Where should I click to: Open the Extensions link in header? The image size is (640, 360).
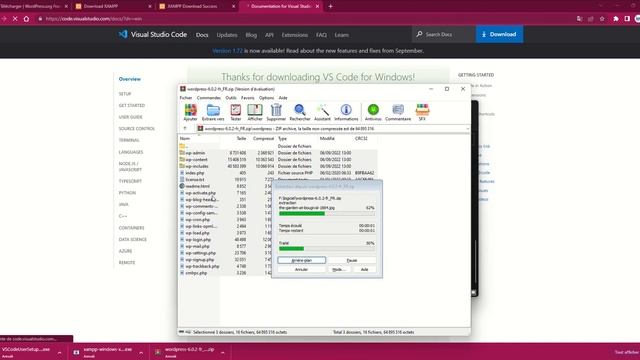click(x=295, y=35)
